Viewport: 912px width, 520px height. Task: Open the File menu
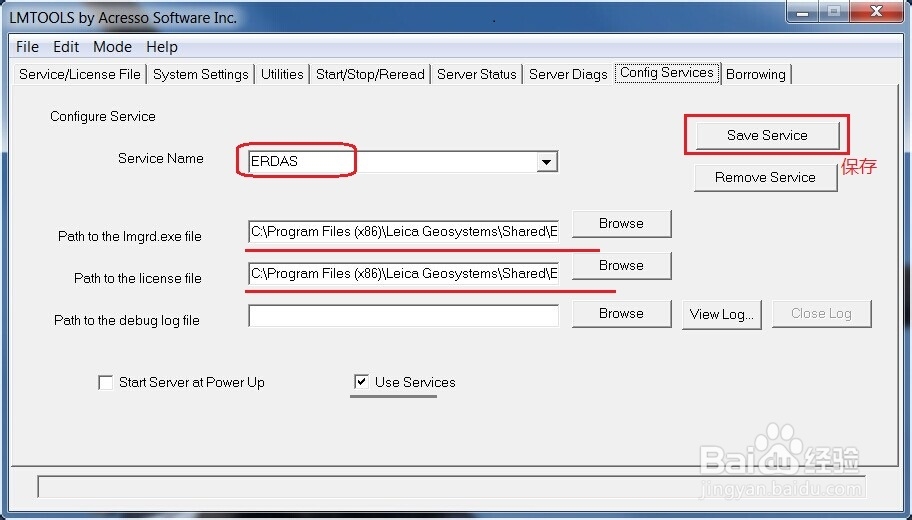tap(27, 47)
